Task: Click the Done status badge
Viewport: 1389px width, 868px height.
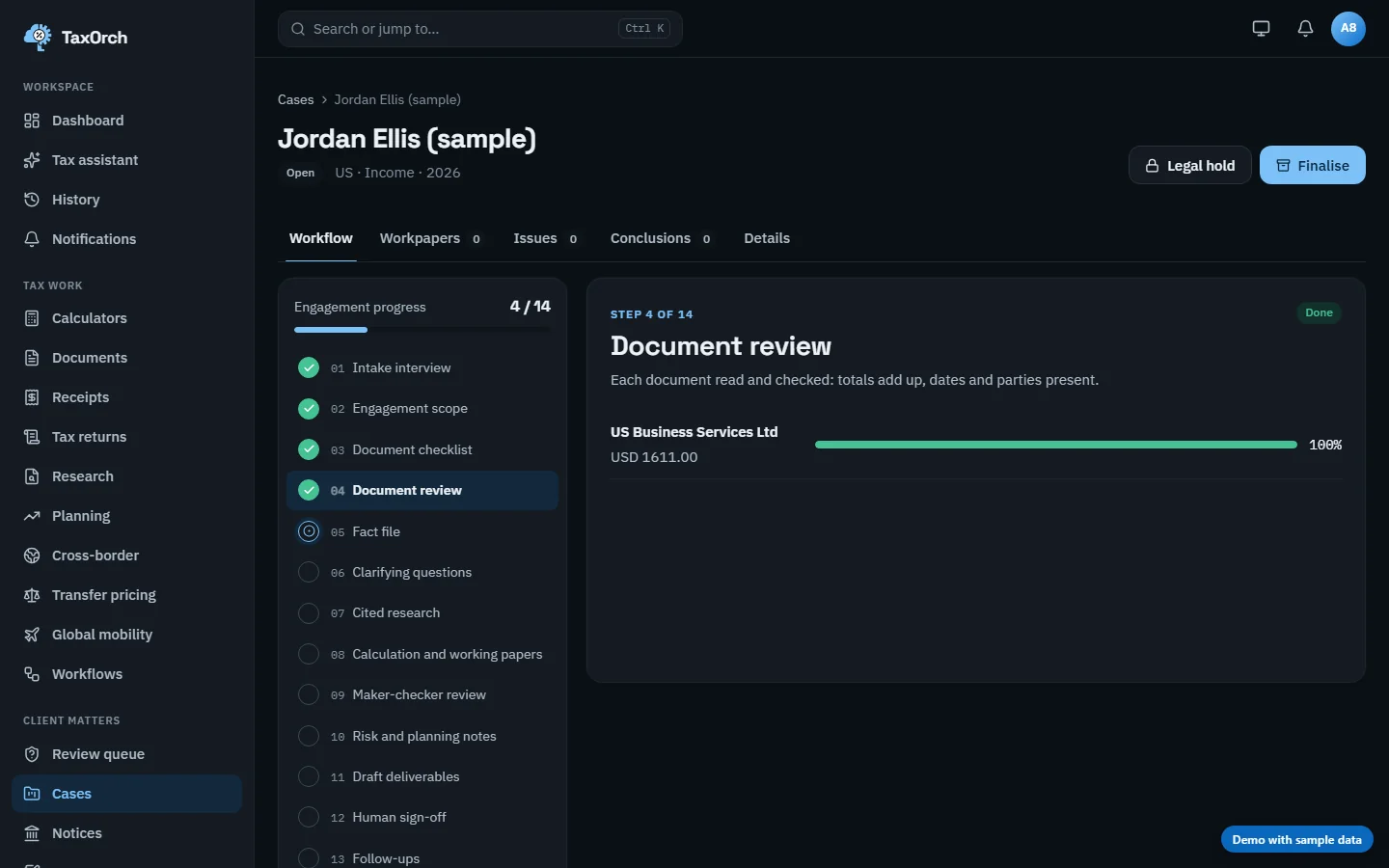Action: pyautogui.click(x=1319, y=312)
